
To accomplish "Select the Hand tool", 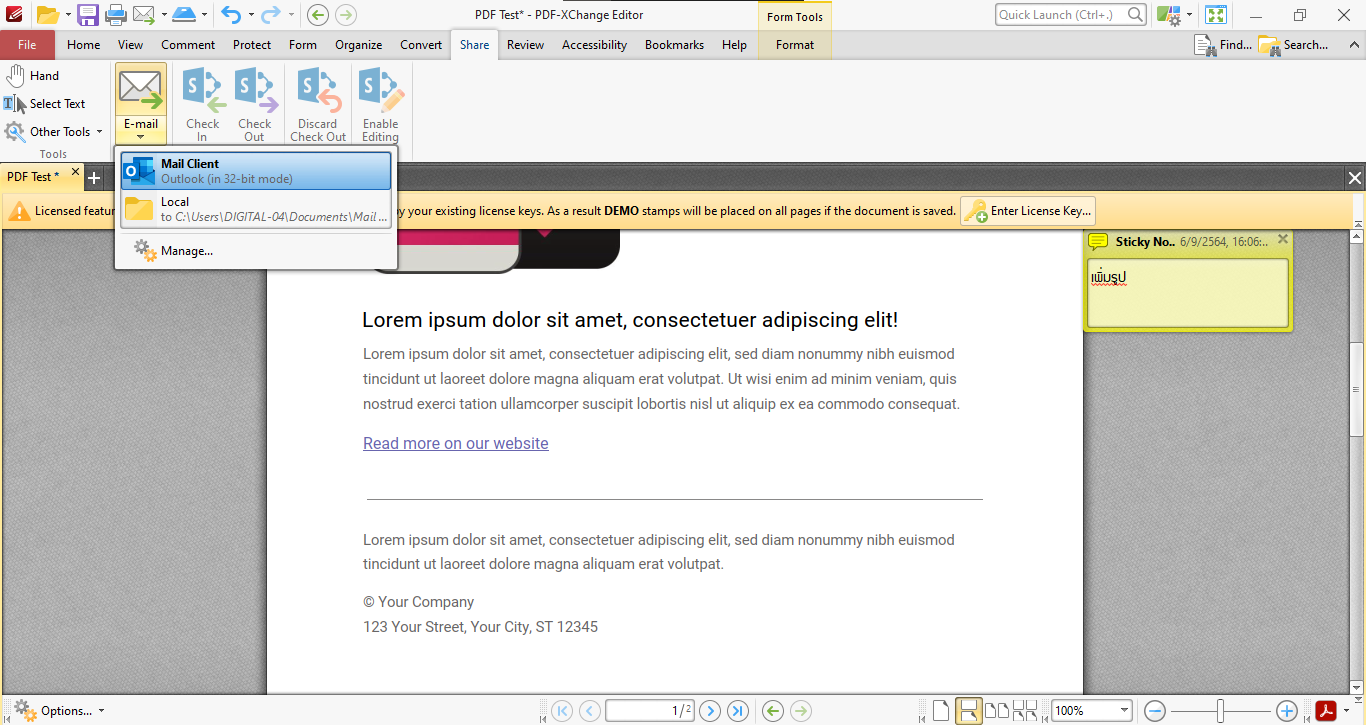I will 32,76.
